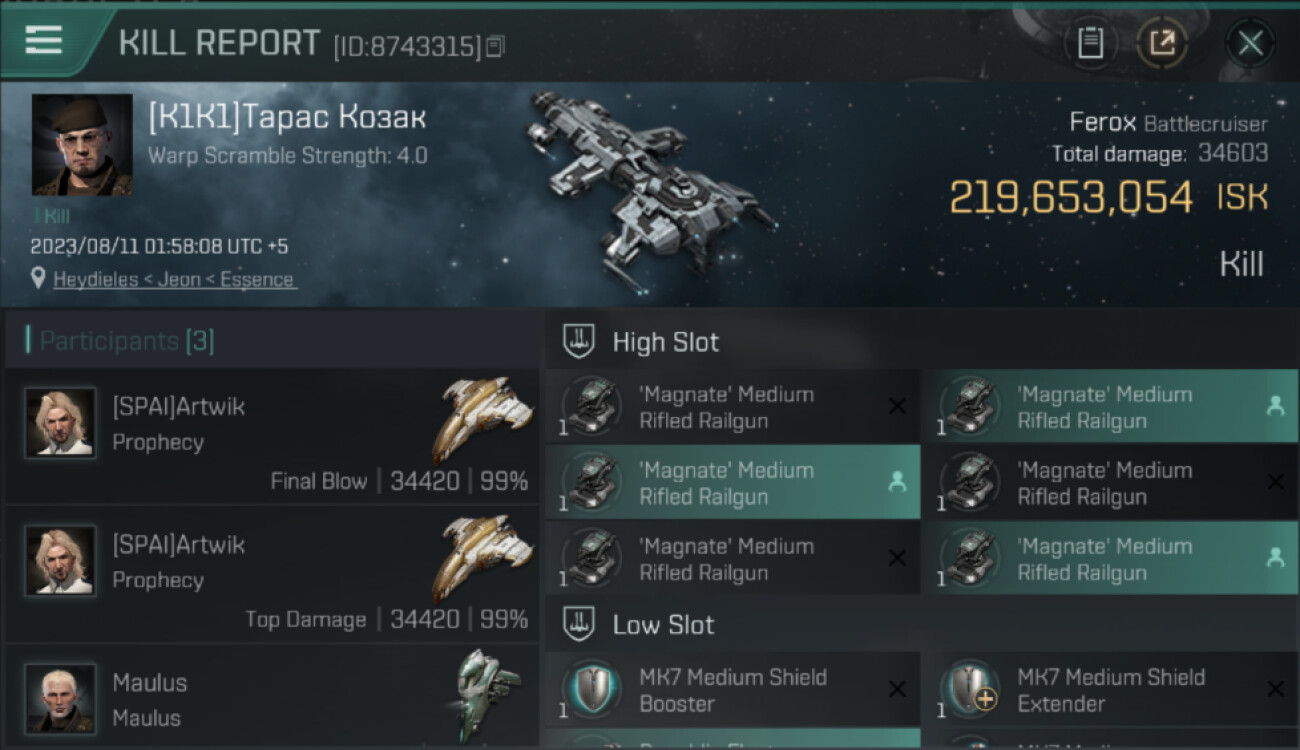Open Artwik's Top Damage participant entry
Image resolution: width=1300 pixels, height=750 pixels.
pyautogui.click(x=272, y=574)
